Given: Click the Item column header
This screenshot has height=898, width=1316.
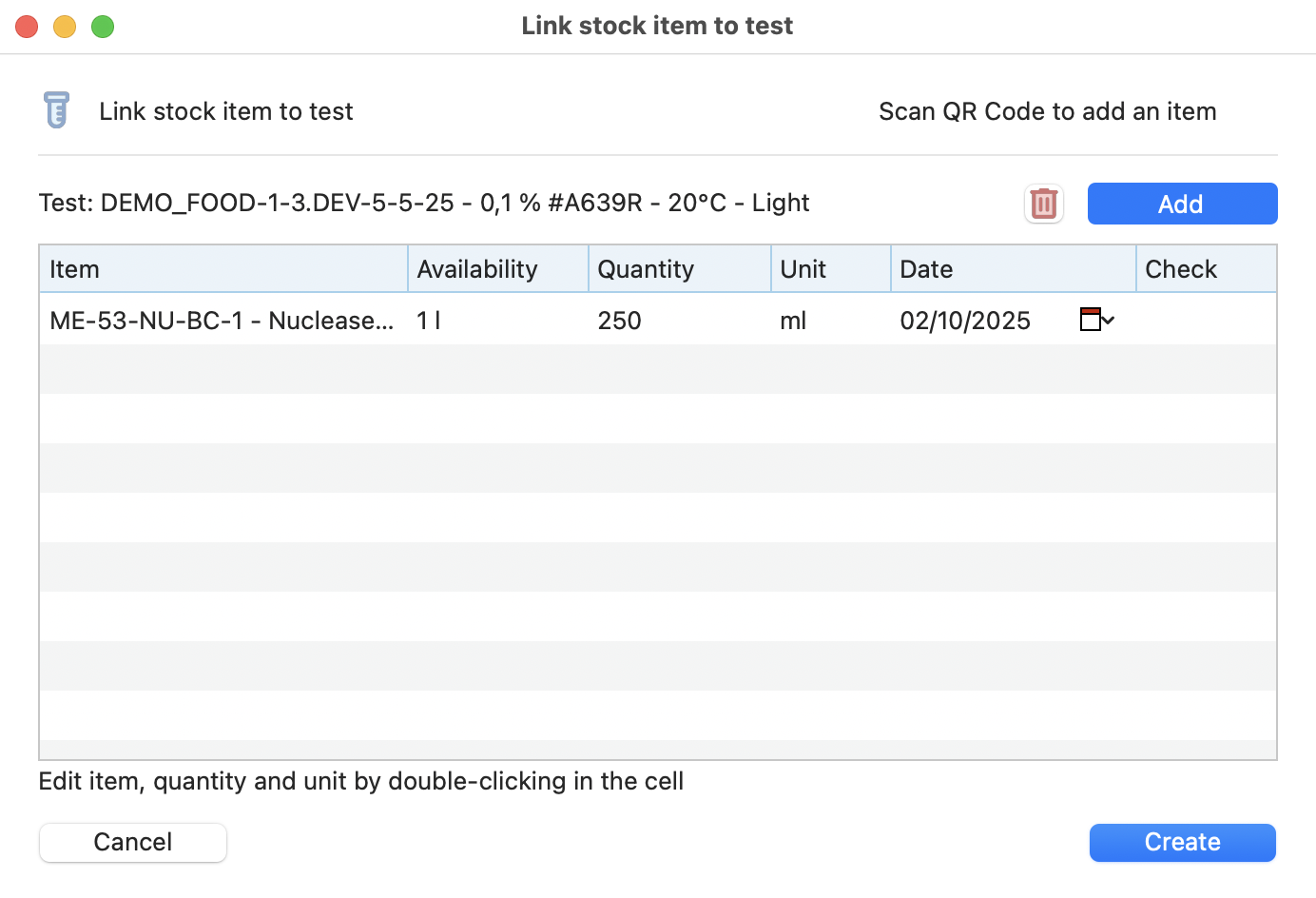Looking at the screenshot, I should point(223,269).
